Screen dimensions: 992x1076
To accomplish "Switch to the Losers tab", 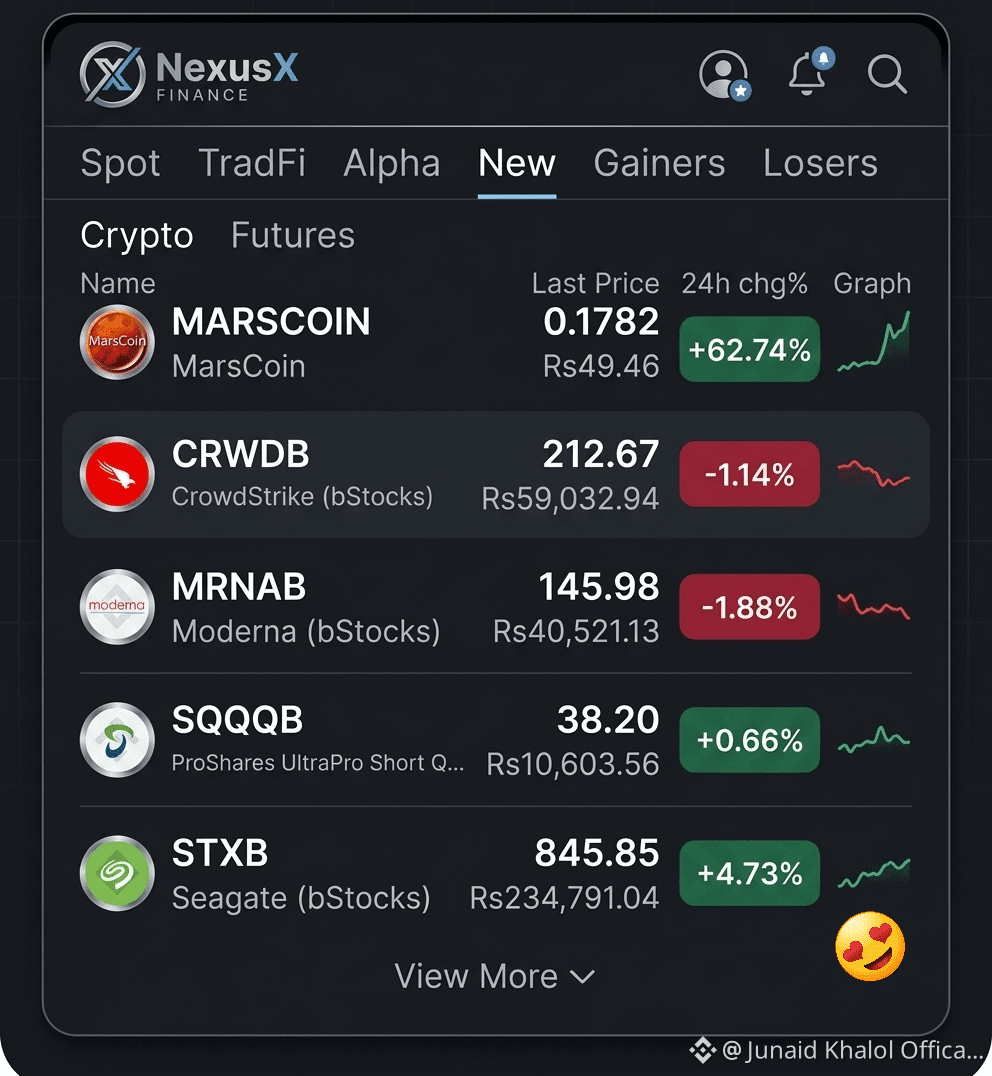I will tap(820, 163).
